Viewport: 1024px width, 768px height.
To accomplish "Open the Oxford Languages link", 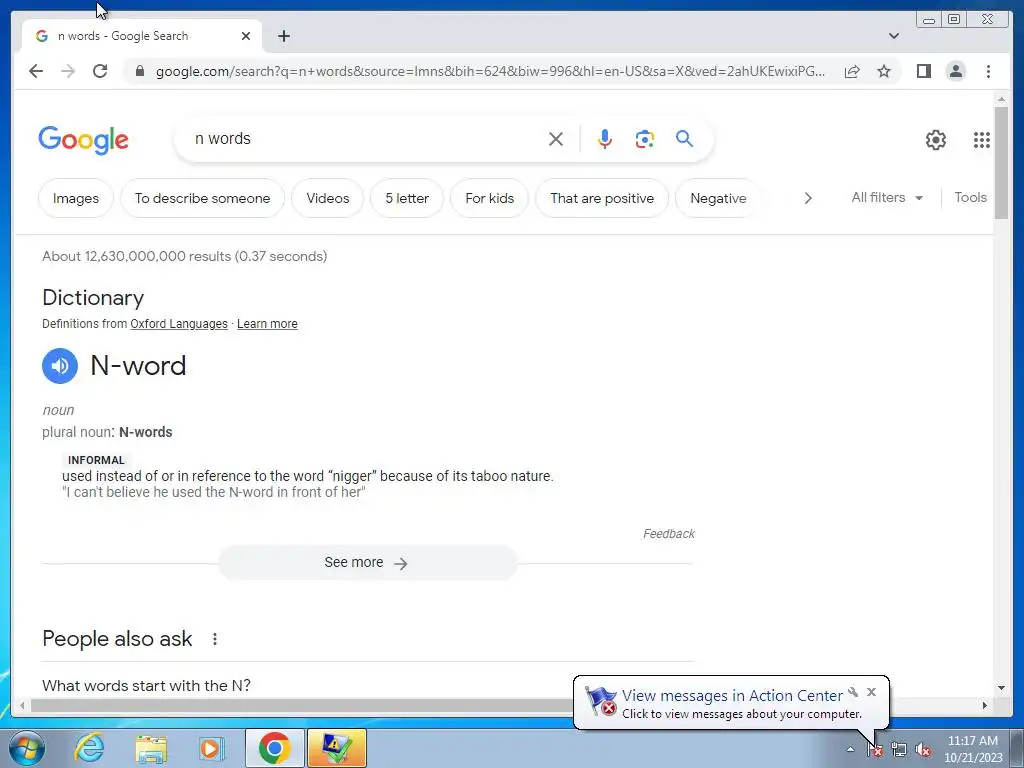I will [x=179, y=324].
